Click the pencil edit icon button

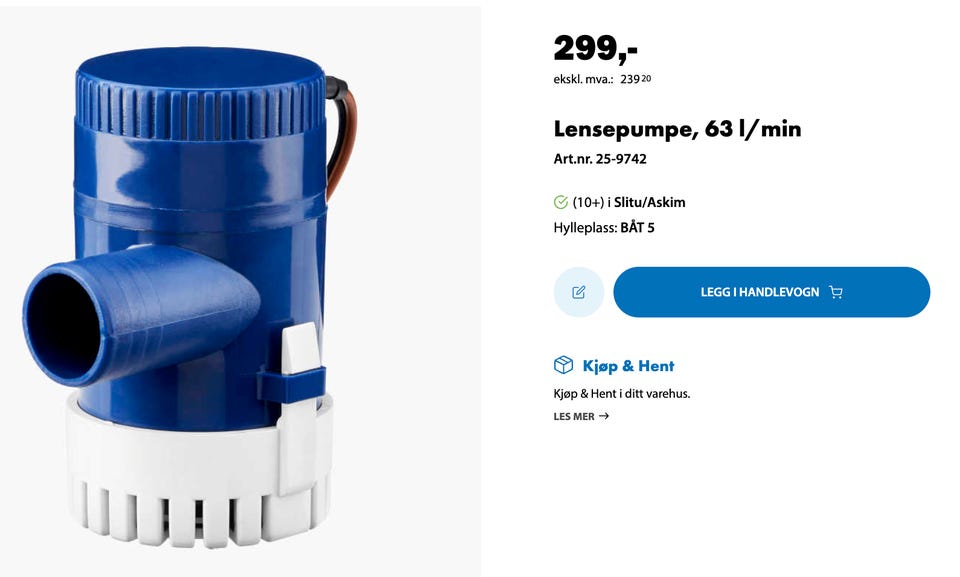[579, 292]
